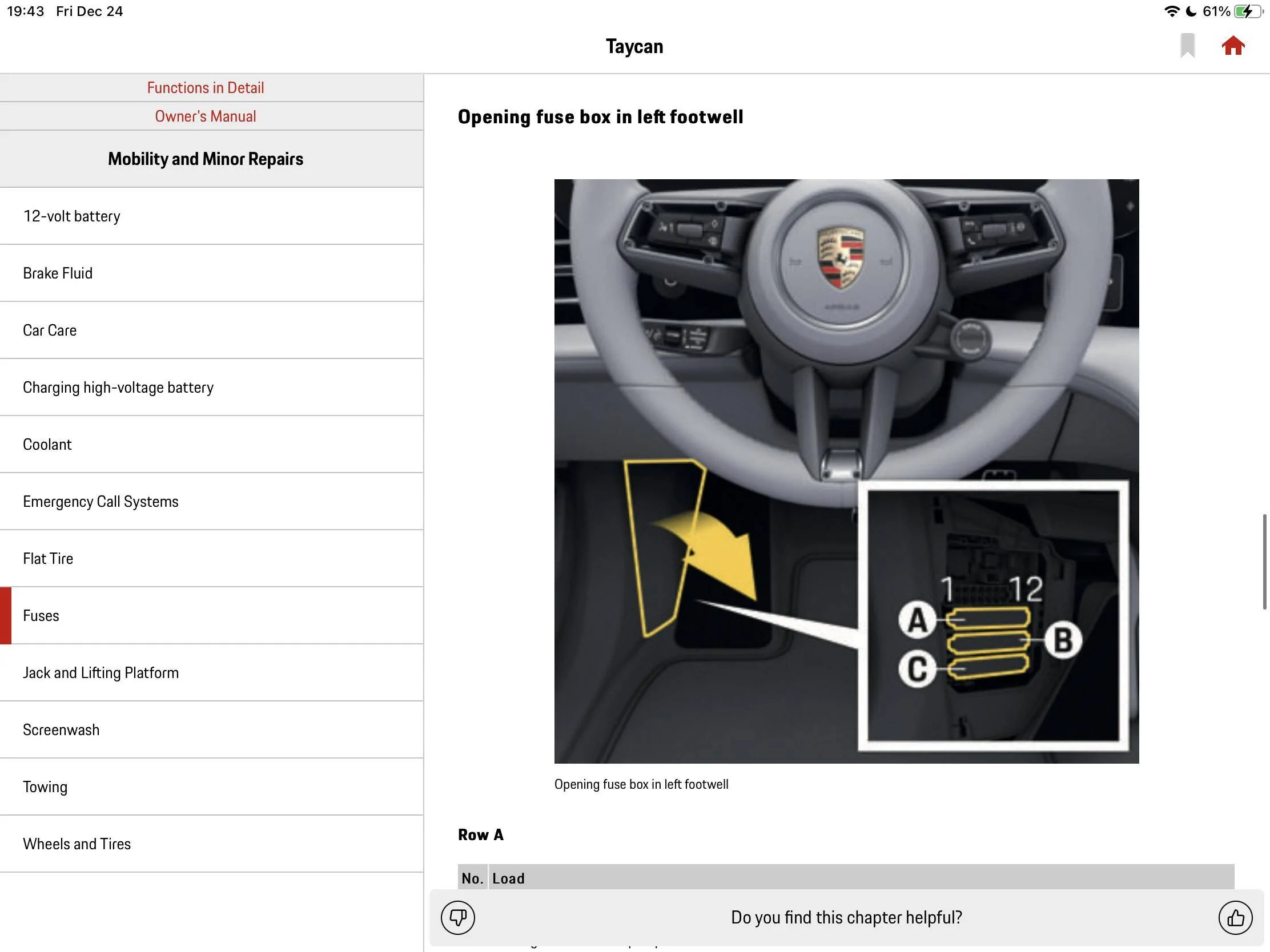
Task: Tap the fuse box footwell image
Action: point(846,471)
